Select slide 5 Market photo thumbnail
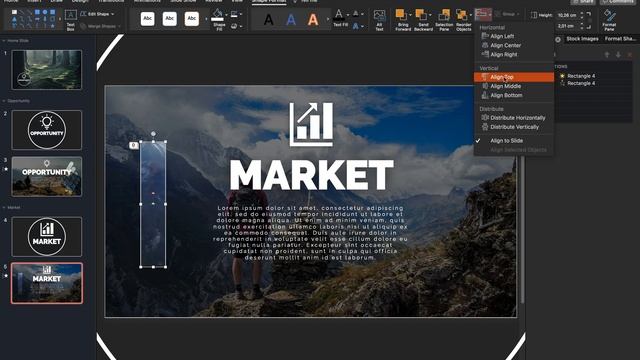This screenshot has width=640, height=360. (47, 283)
